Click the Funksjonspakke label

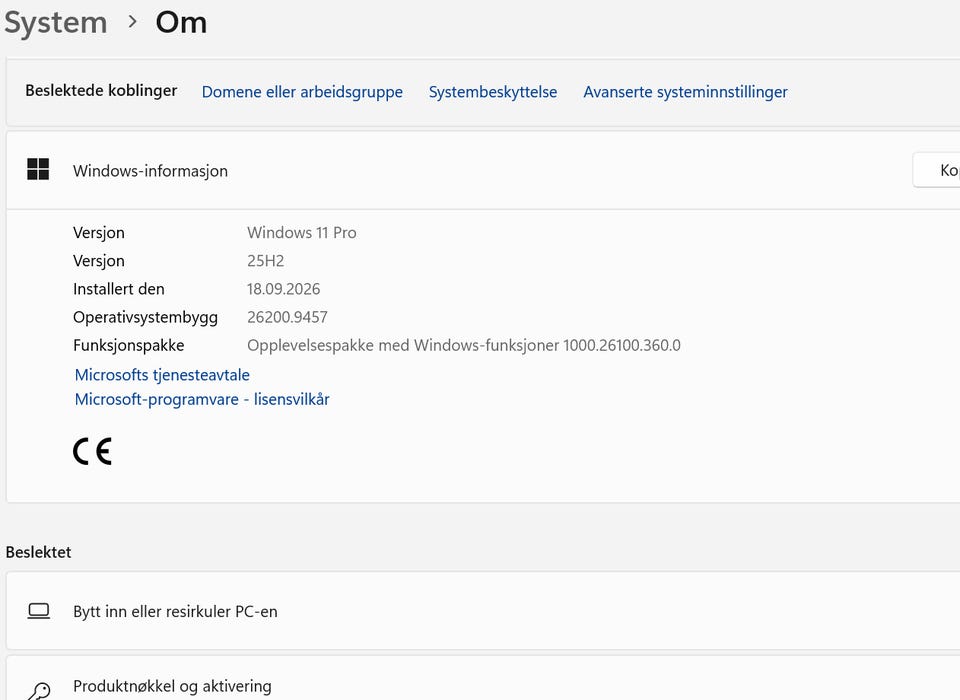coord(129,345)
